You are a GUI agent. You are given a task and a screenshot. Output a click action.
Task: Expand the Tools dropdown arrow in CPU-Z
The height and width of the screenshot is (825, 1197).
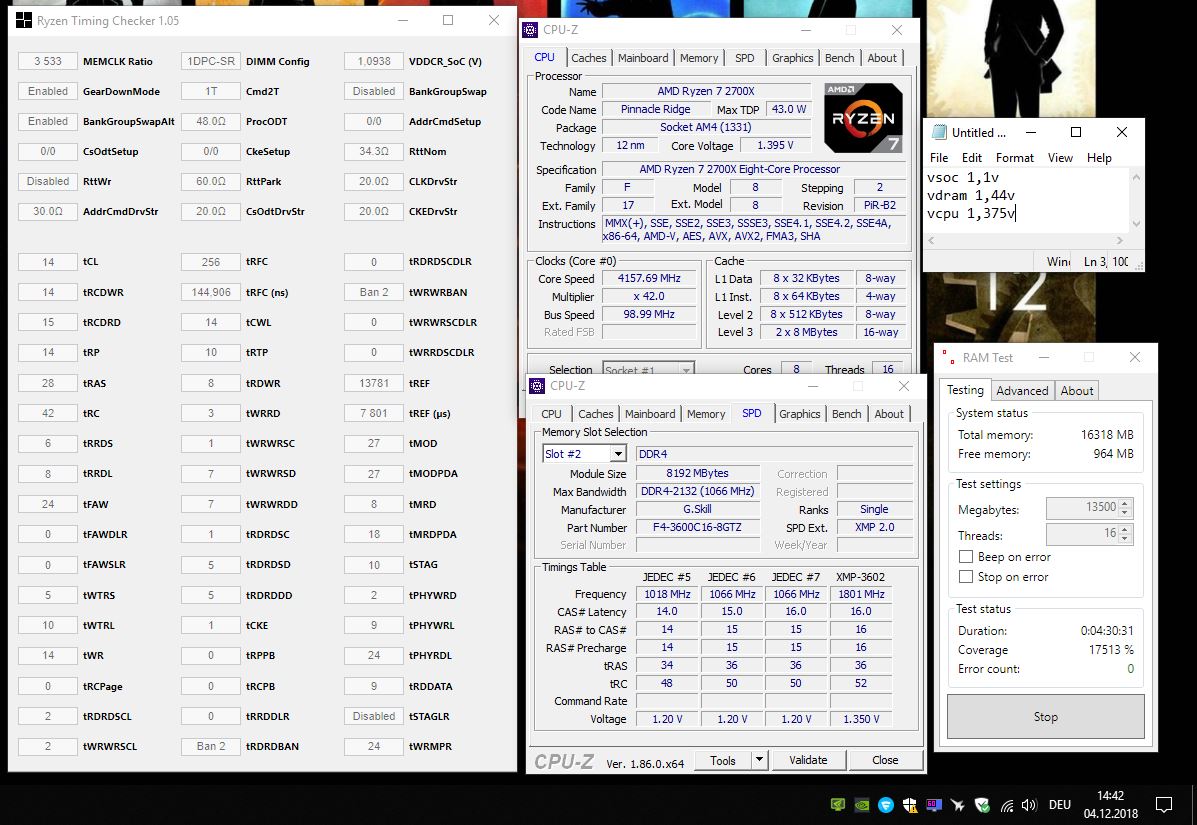tap(759, 759)
